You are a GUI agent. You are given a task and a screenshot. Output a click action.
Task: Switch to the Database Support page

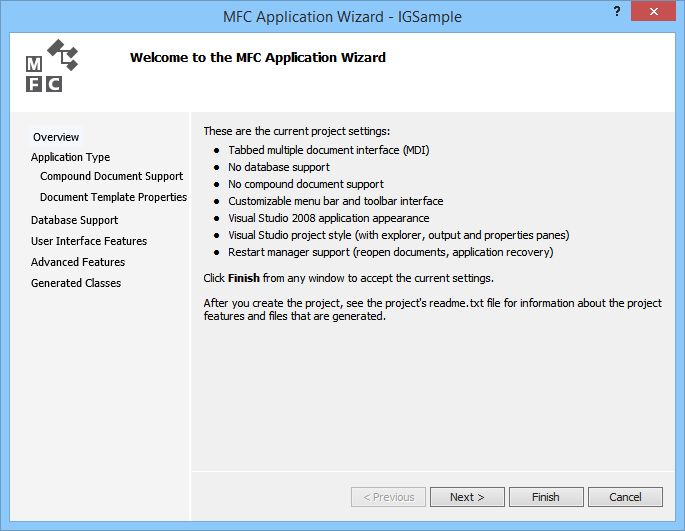[74, 220]
